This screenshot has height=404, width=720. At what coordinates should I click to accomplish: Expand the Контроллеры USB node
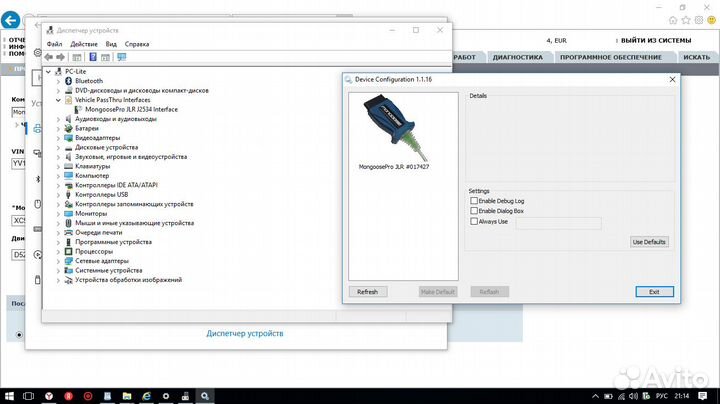(58, 194)
